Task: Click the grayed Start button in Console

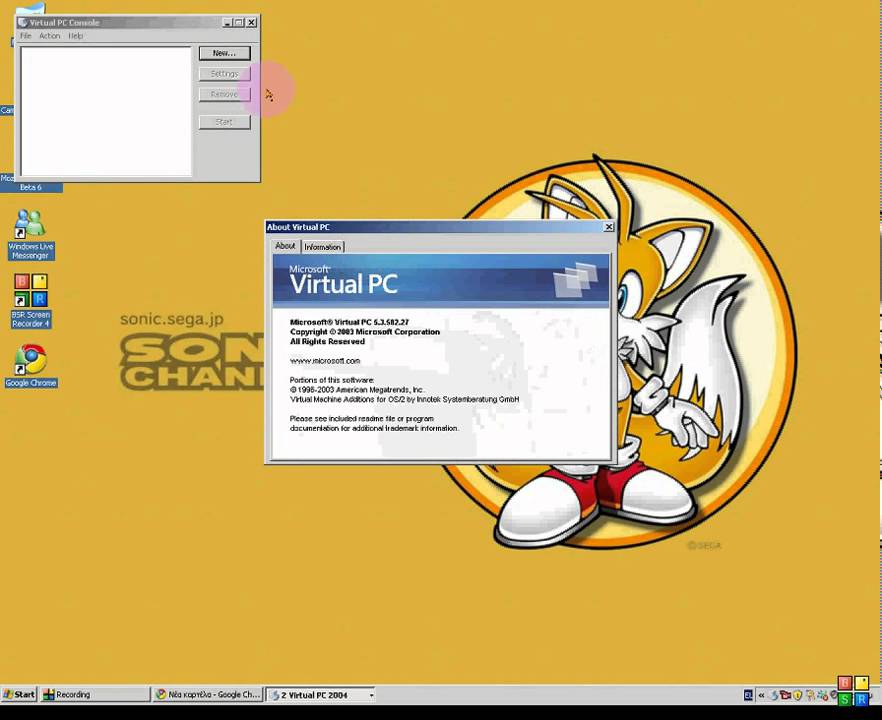Action: coord(224,122)
